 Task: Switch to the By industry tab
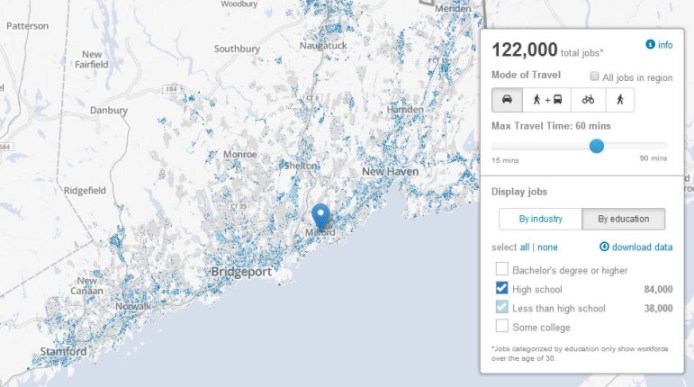[540, 219]
